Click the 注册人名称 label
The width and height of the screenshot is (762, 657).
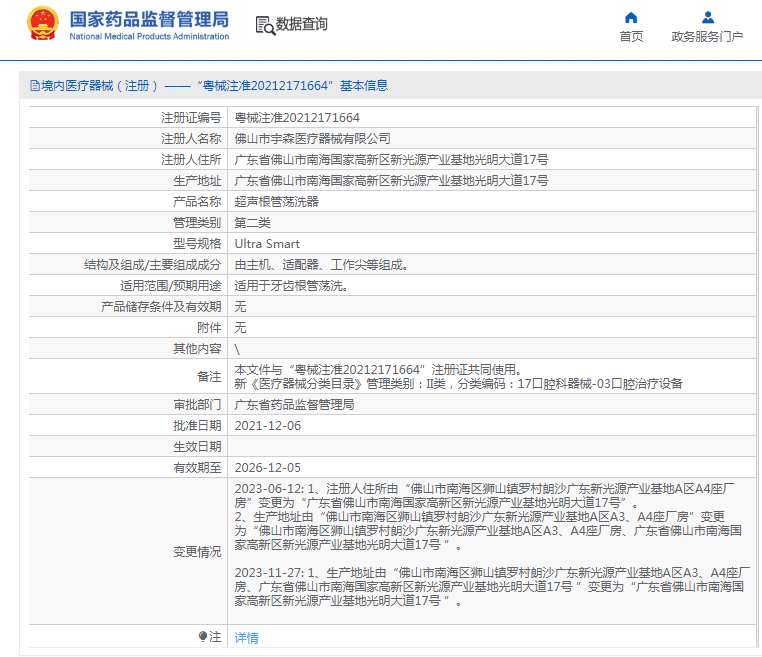pos(191,138)
